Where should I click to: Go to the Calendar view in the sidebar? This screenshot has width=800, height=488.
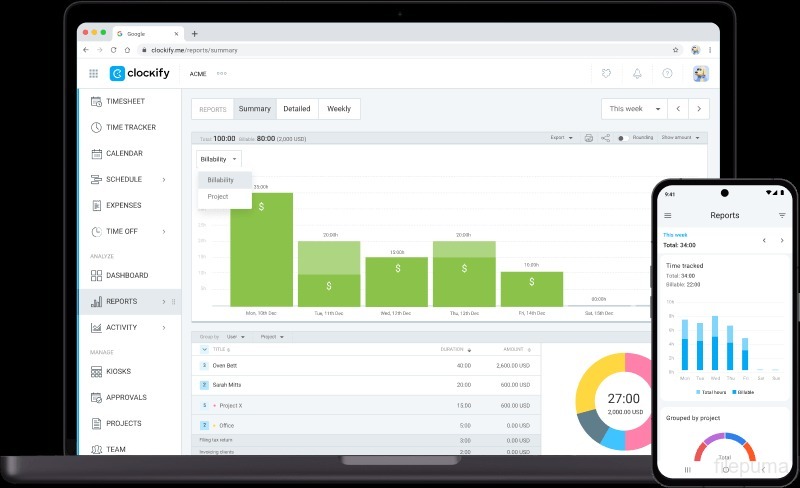click(124, 154)
